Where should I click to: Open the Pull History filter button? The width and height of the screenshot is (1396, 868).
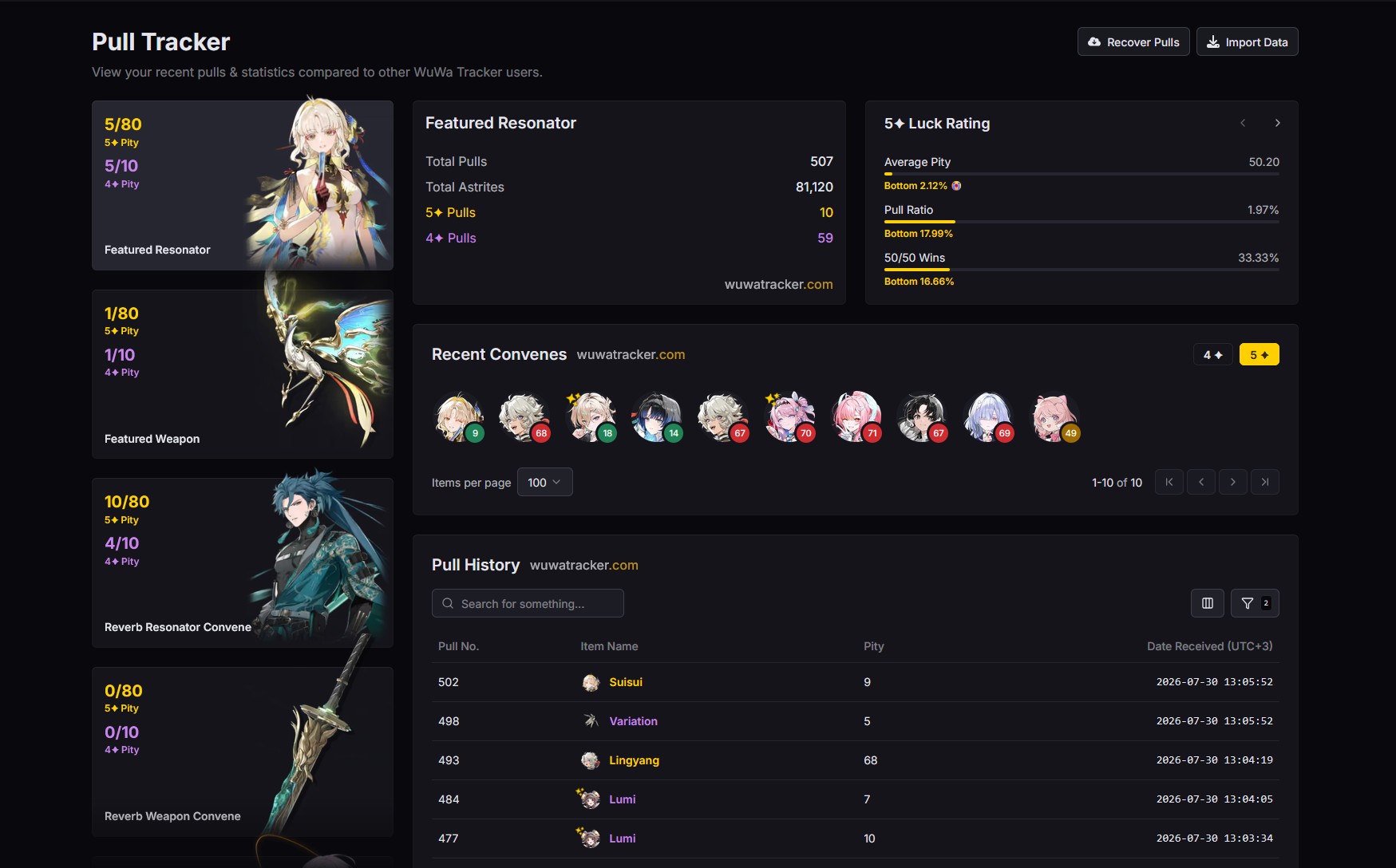(1255, 603)
